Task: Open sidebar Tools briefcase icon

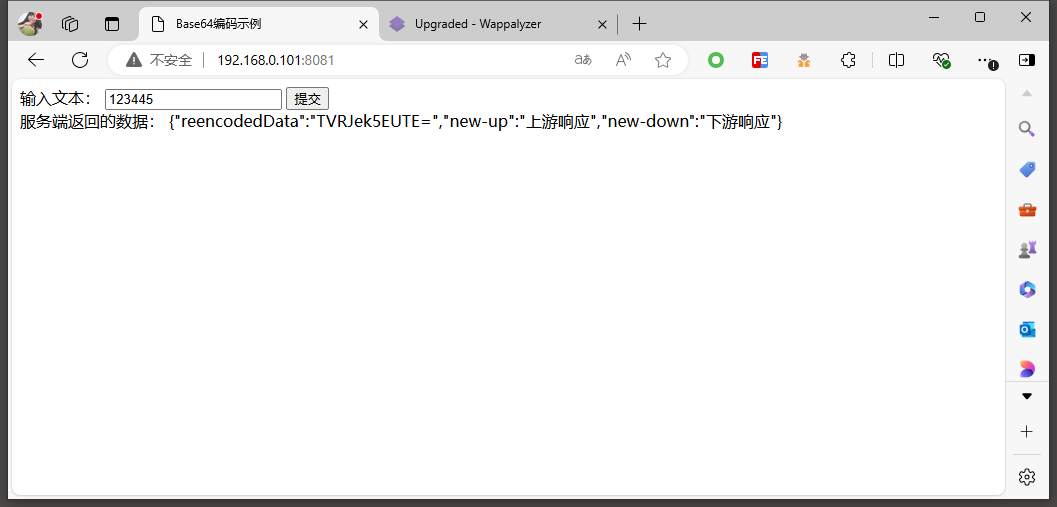Action: point(1027,210)
